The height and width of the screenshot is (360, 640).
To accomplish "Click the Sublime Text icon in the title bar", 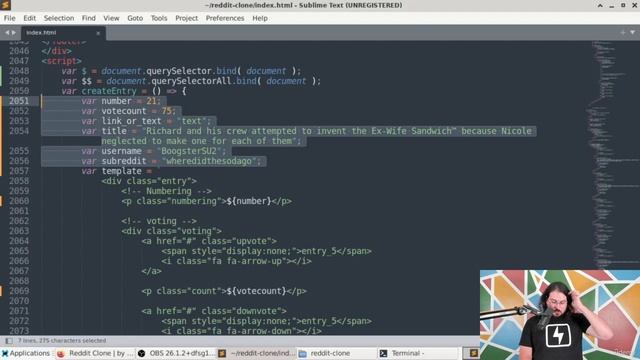I will click(5, 5).
